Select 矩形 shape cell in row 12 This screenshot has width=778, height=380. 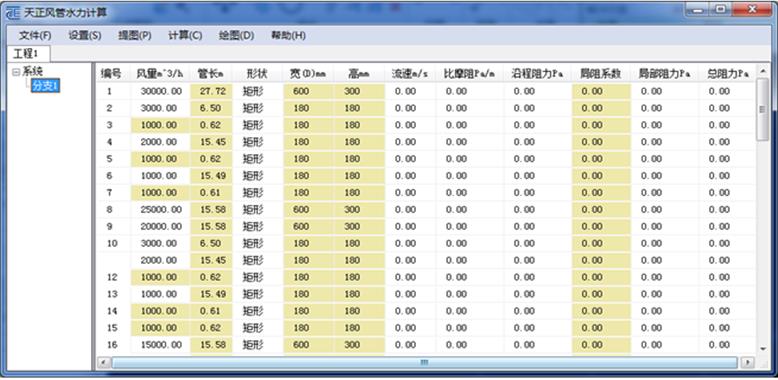[258, 277]
